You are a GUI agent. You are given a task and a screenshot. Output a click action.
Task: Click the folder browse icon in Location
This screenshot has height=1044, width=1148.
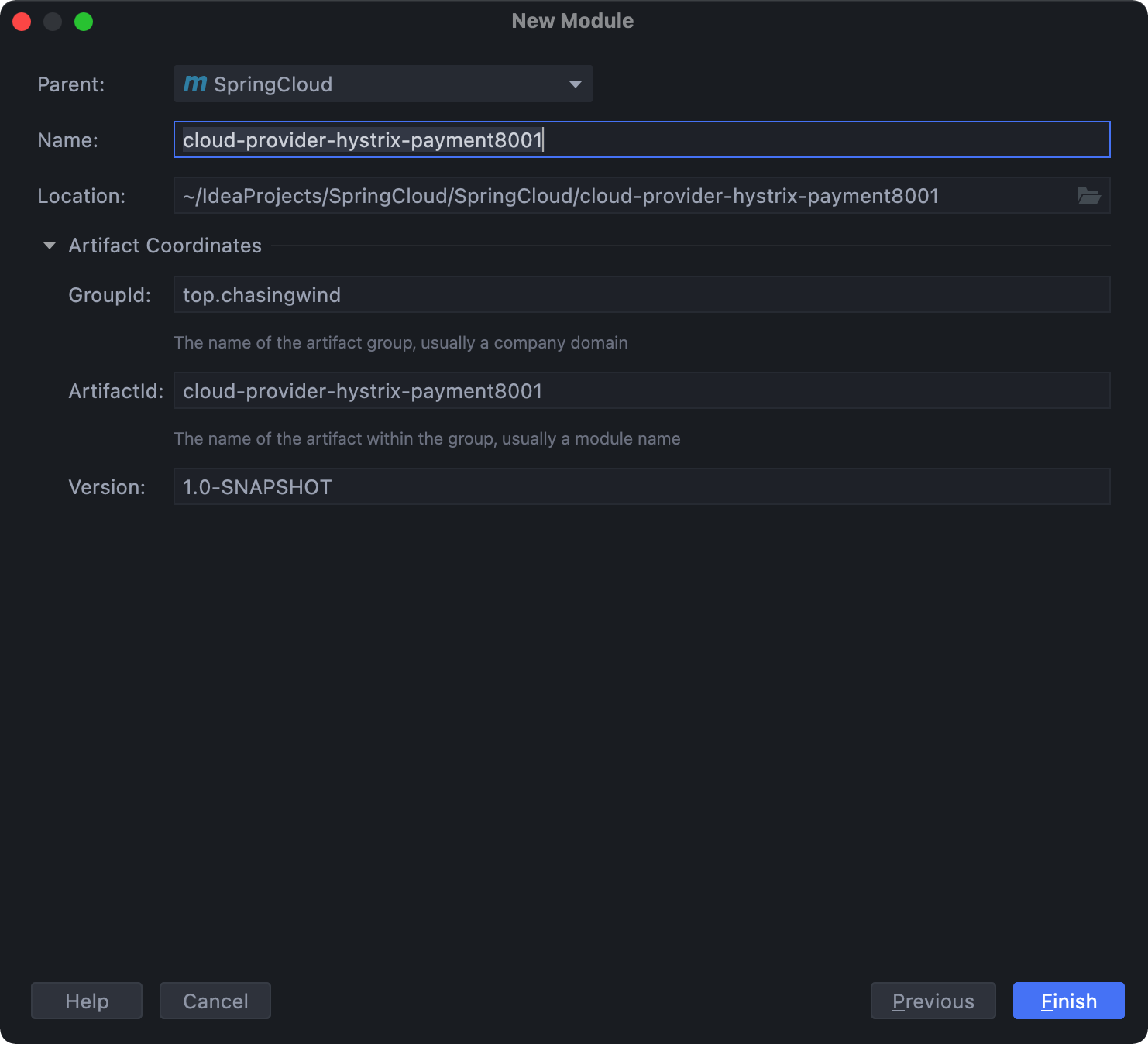1088,196
